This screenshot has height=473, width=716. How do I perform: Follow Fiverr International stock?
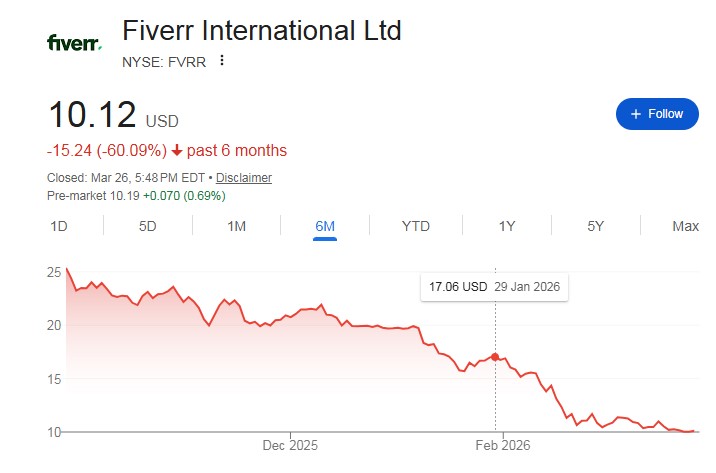[656, 114]
